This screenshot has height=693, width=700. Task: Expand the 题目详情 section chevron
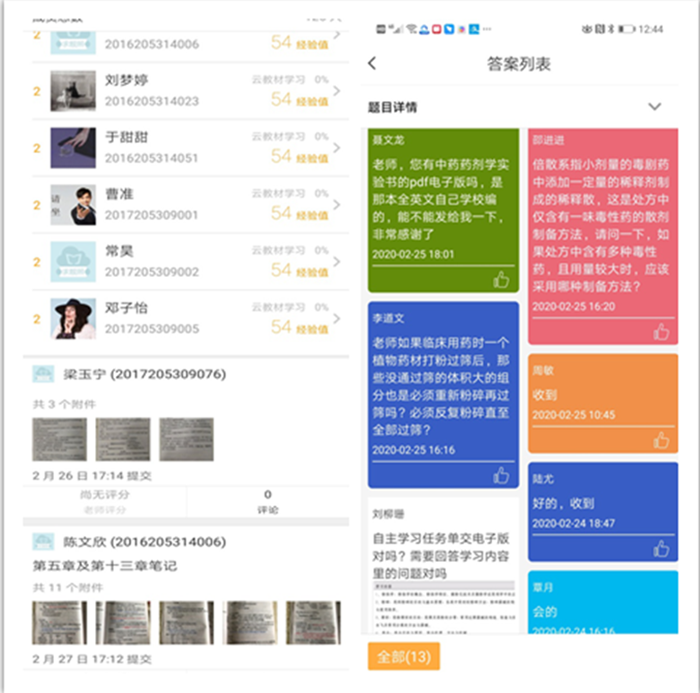pos(655,106)
